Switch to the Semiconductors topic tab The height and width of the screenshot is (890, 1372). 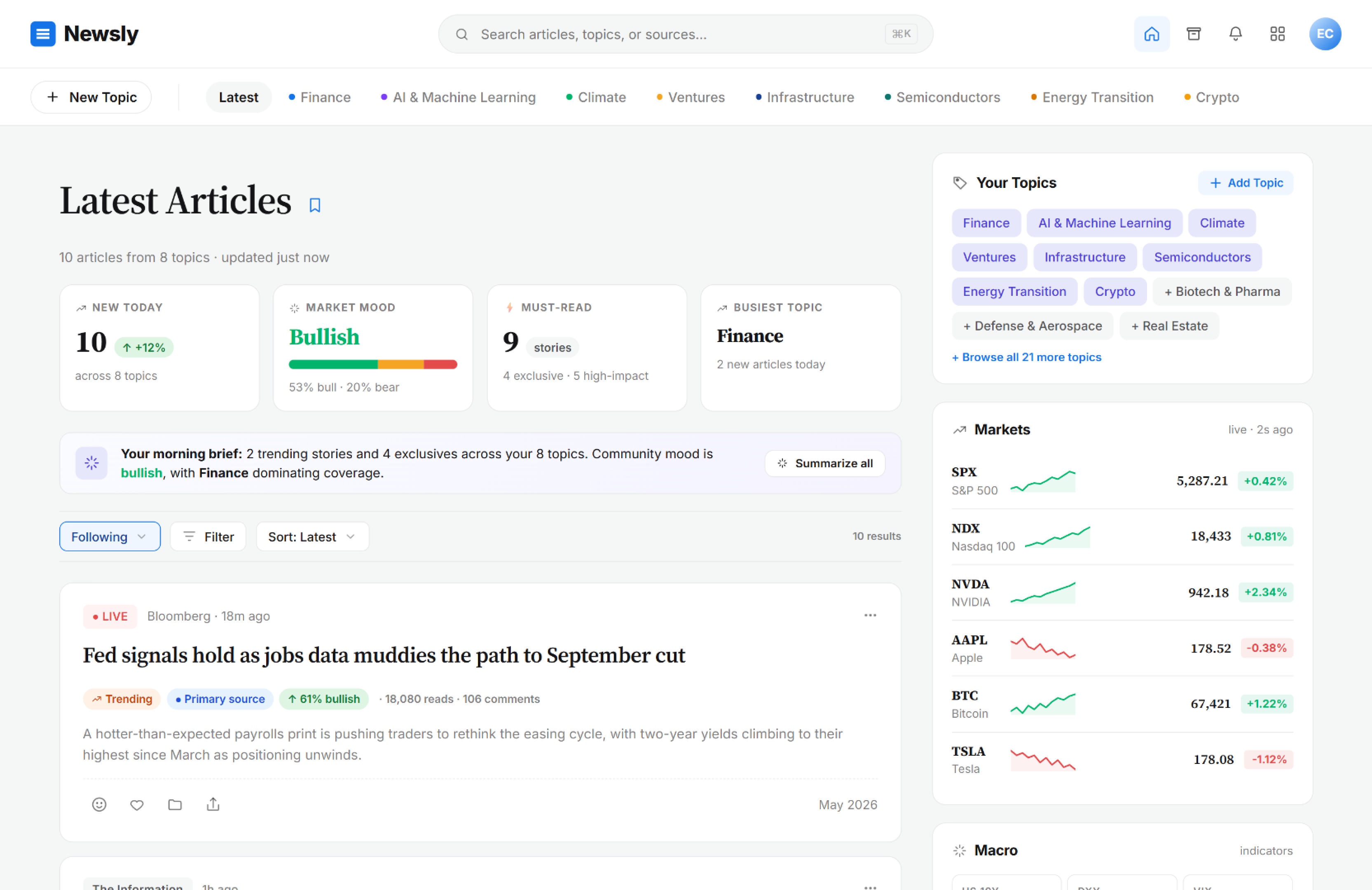coord(943,97)
